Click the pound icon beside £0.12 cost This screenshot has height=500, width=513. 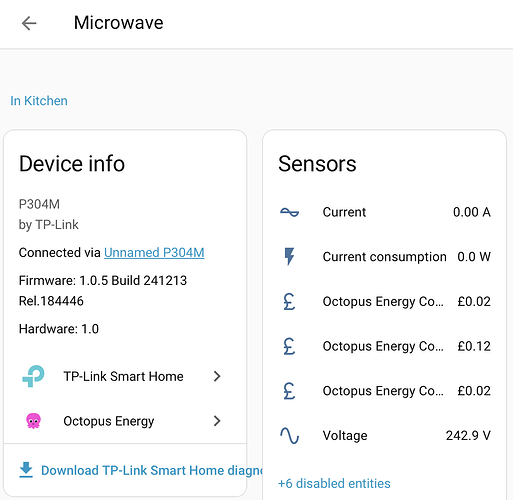[289, 346]
